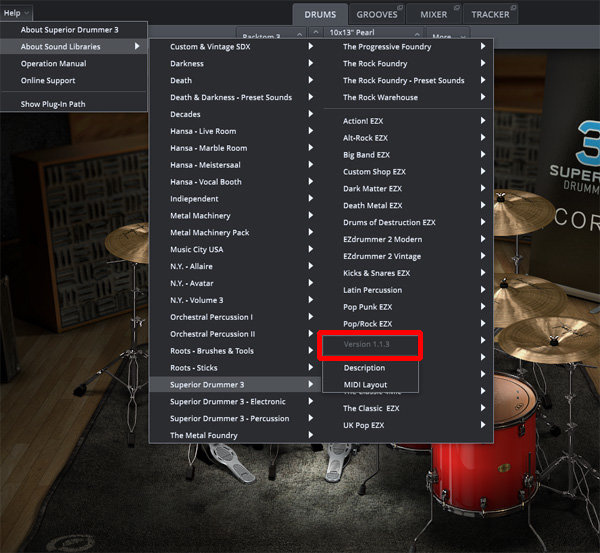Select N.Y. - Allaire library
The height and width of the screenshot is (553, 600).
pos(234,266)
